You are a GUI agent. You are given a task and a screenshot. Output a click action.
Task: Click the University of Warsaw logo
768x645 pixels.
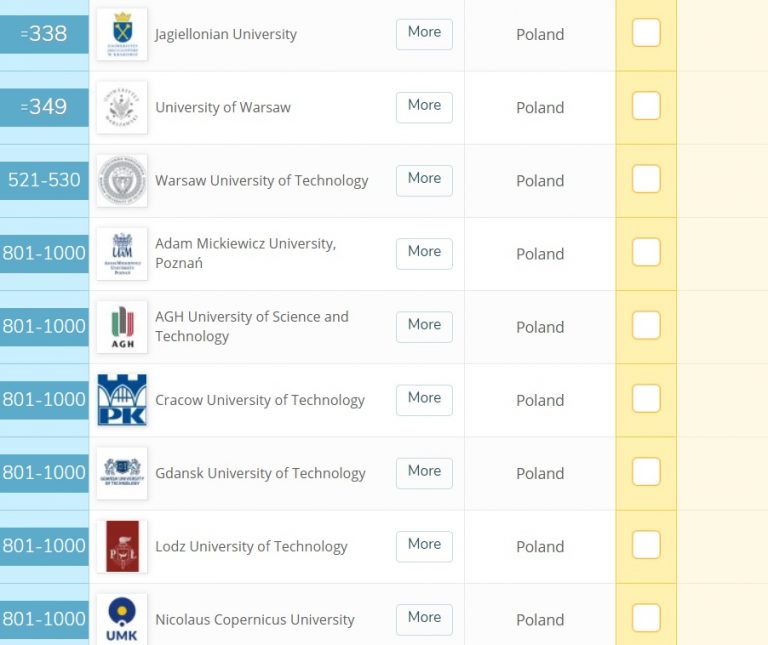click(122, 107)
